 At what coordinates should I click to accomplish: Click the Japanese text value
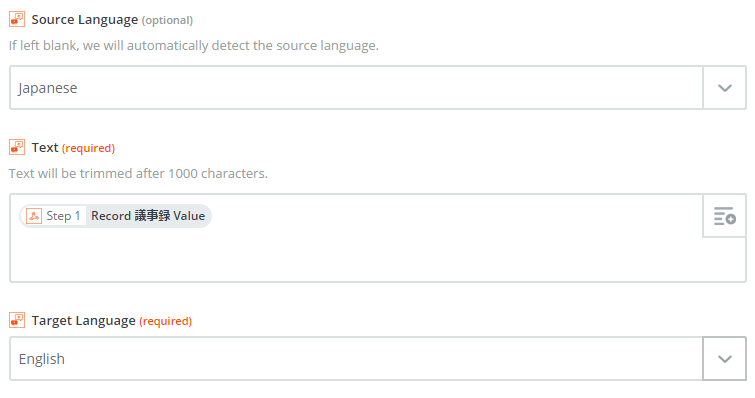[x=48, y=89]
